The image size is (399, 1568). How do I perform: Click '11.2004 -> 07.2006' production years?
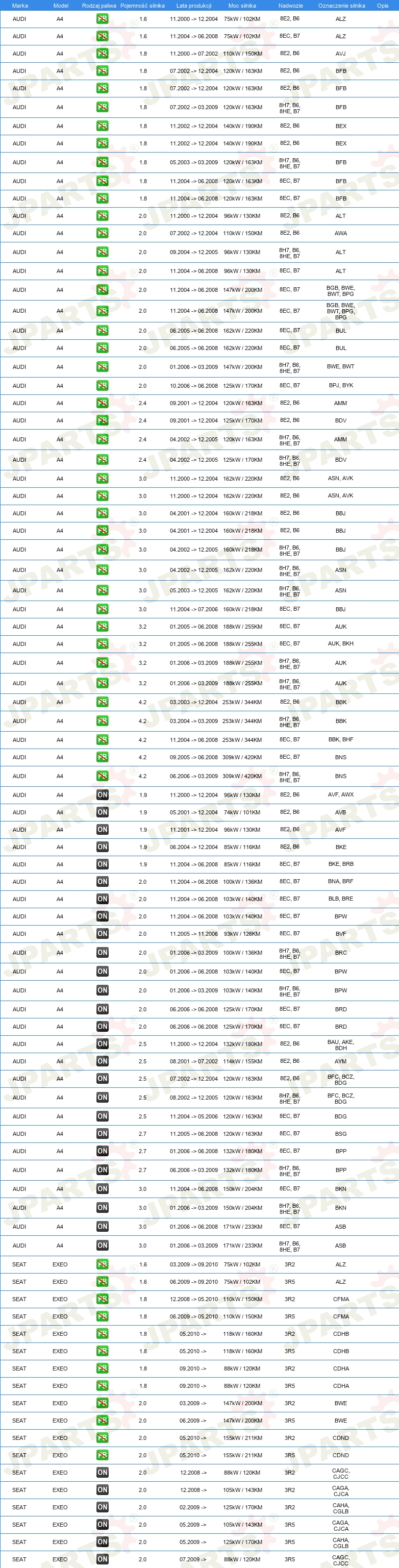tap(193, 609)
